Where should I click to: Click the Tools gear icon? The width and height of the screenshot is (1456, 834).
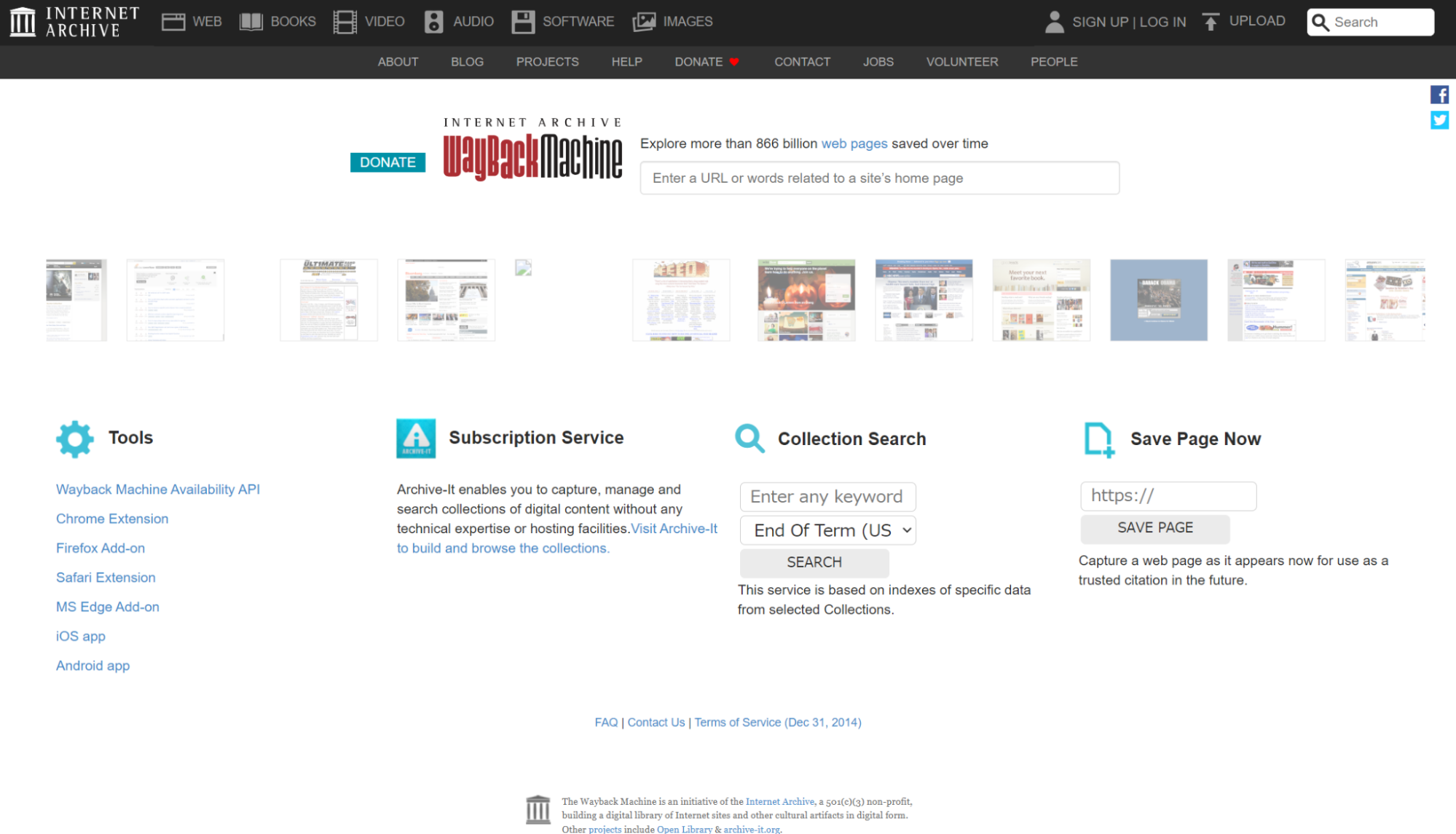click(x=75, y=438)
